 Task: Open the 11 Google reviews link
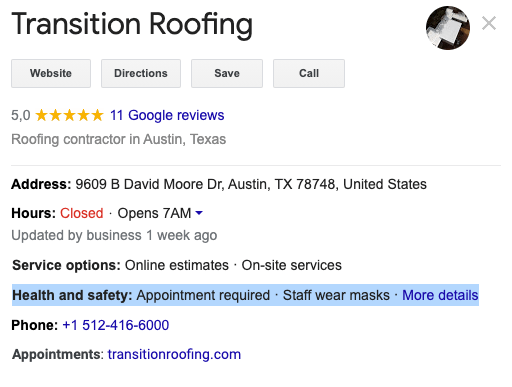[x=167, y=115]
